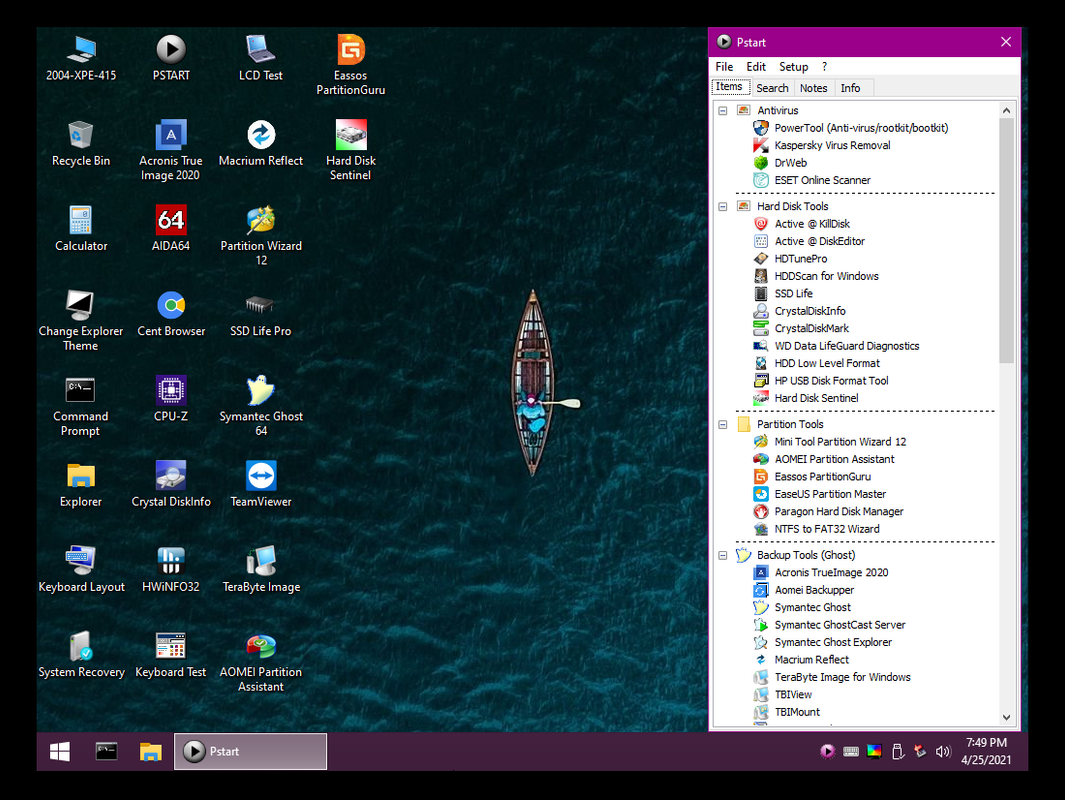
Task: Launch Keyboard Test desktop icon
Action: pos(170,655)
